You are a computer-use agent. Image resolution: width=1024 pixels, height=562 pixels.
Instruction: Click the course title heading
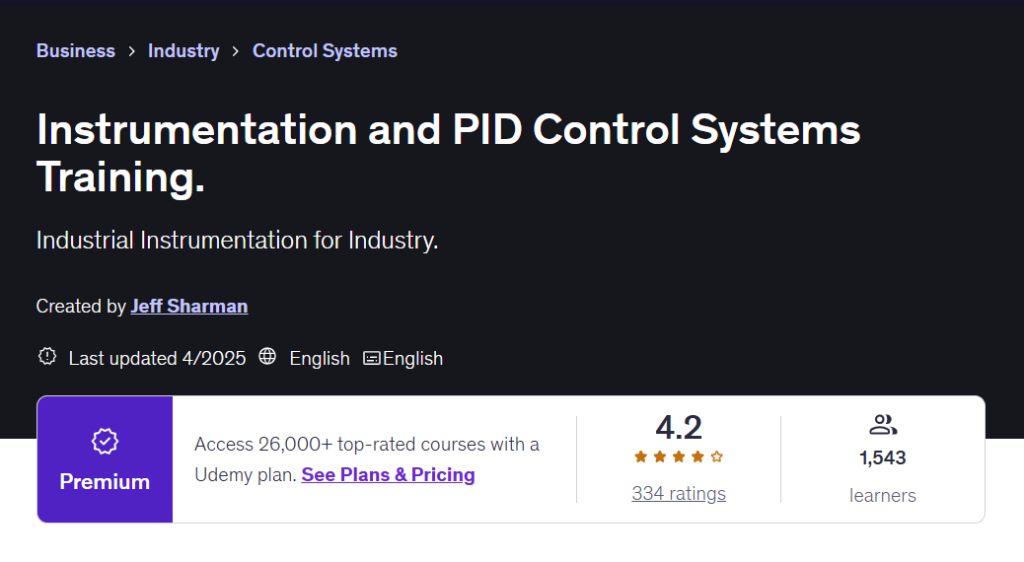coord(448,153)
